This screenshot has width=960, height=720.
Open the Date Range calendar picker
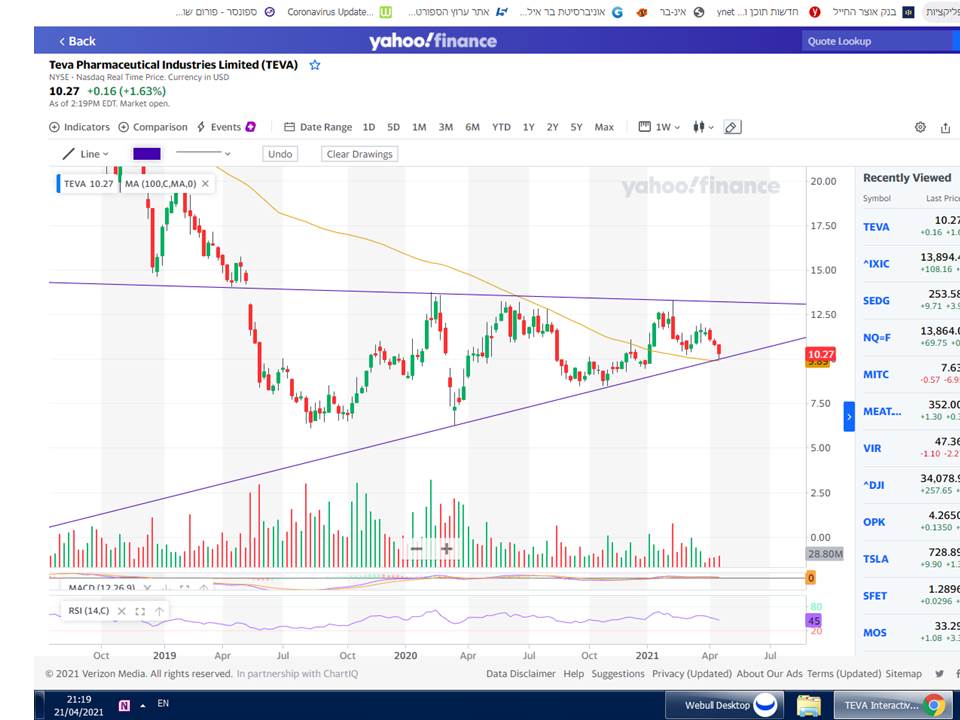click(318, 127)
